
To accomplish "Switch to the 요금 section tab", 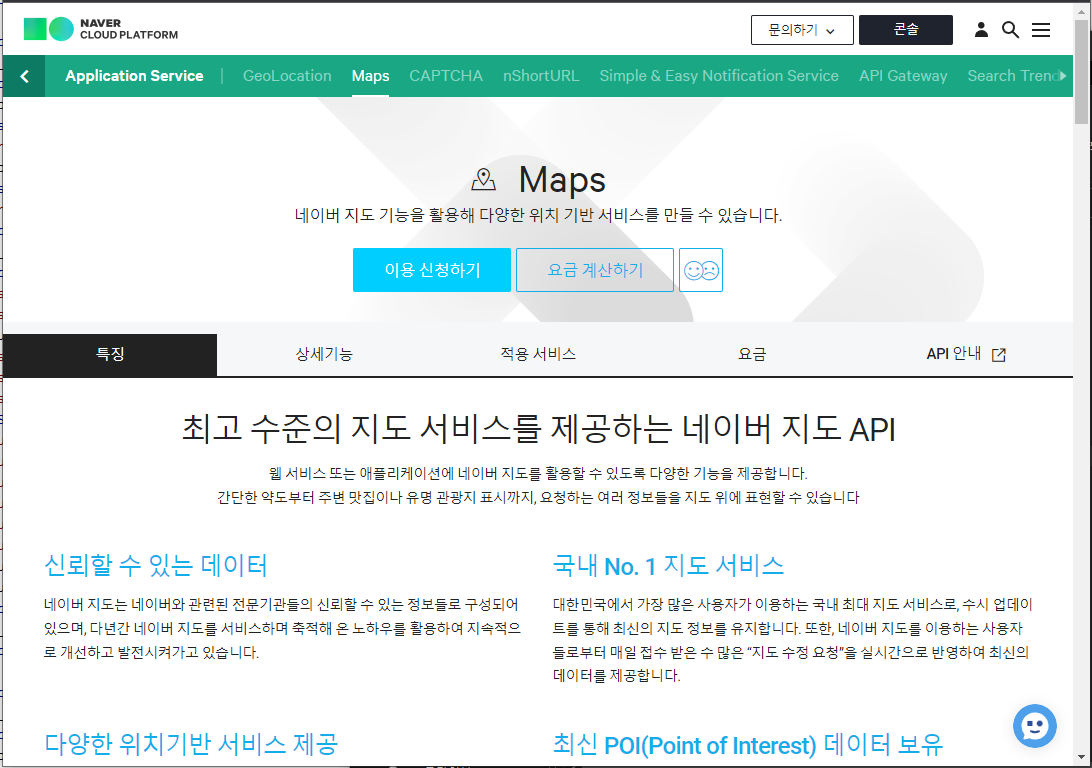I will 751,354.
